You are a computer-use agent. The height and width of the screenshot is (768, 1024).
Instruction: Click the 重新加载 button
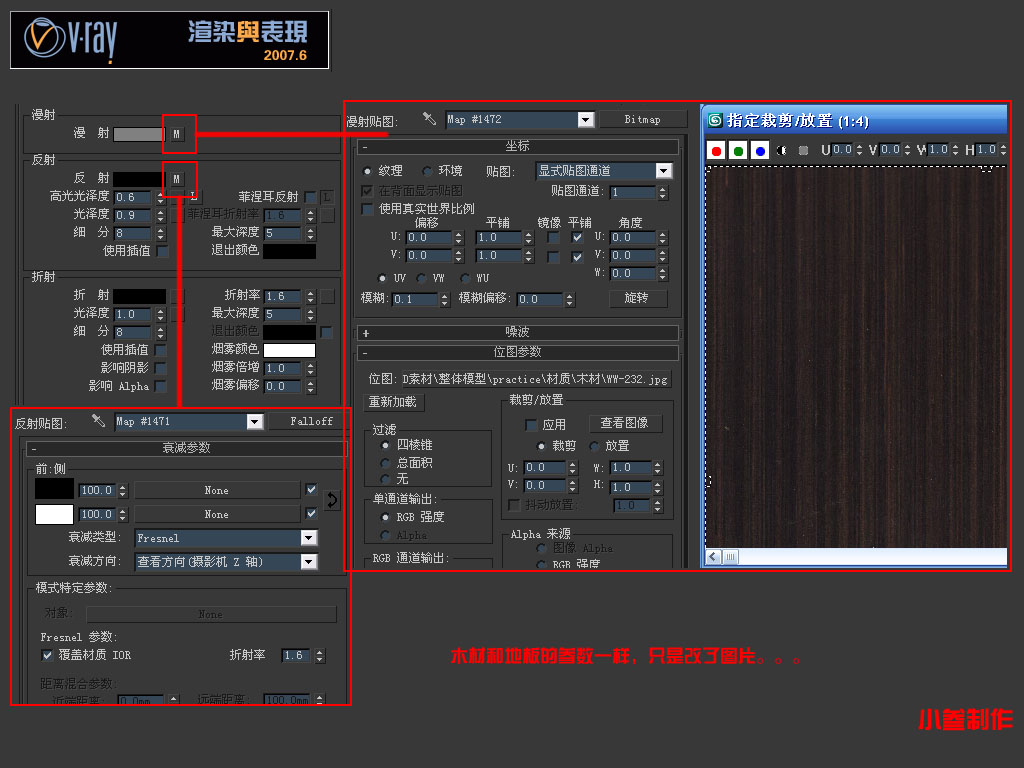pos(394,402)
